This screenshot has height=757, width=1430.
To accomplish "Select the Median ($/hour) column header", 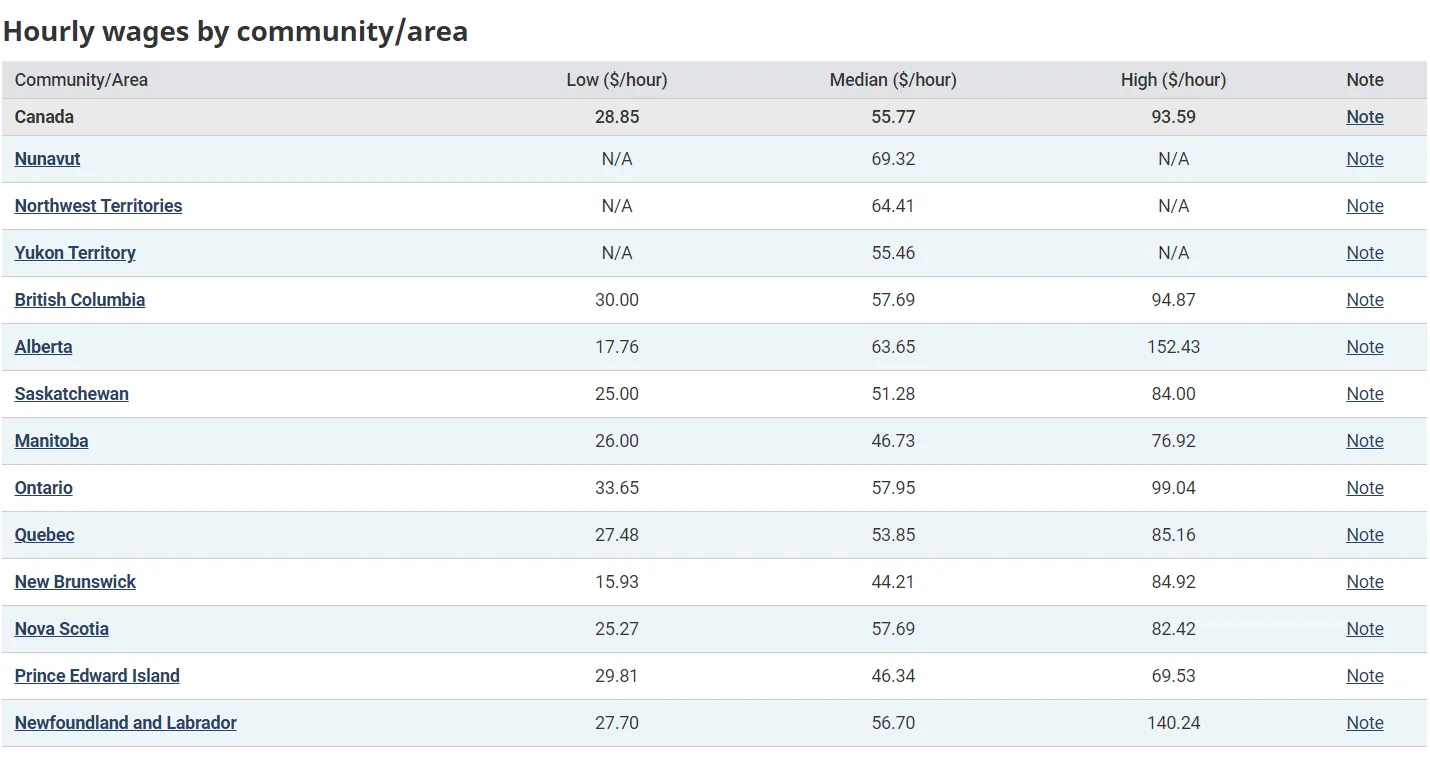I will (x=893, y=80).
